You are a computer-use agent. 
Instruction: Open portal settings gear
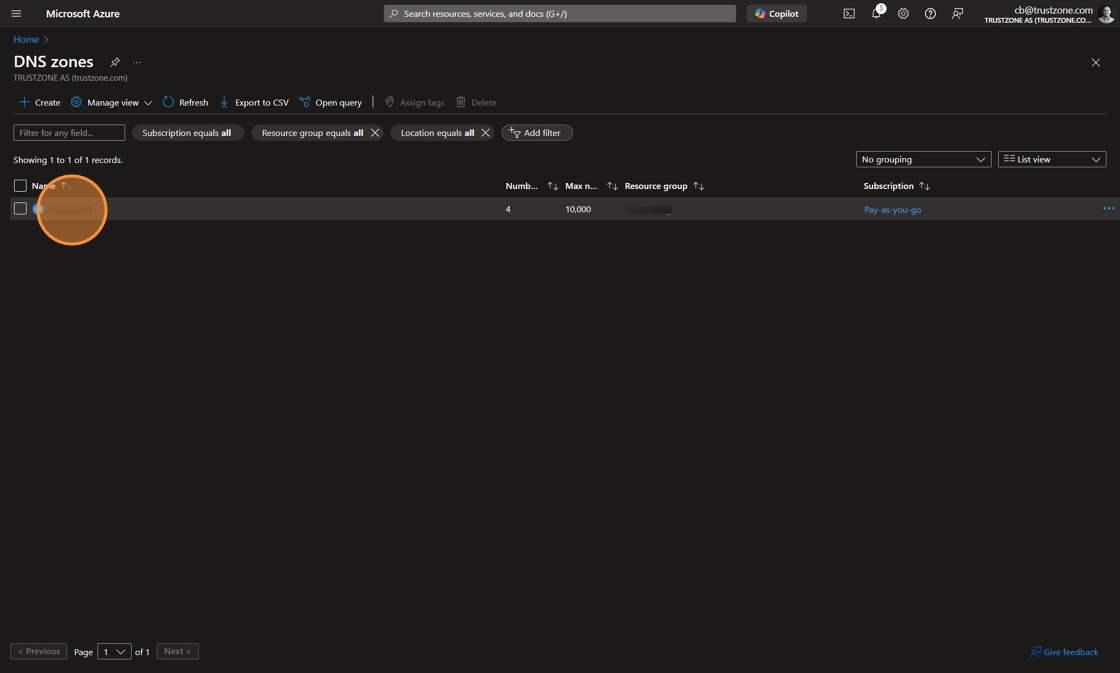(x=903, y=14)
